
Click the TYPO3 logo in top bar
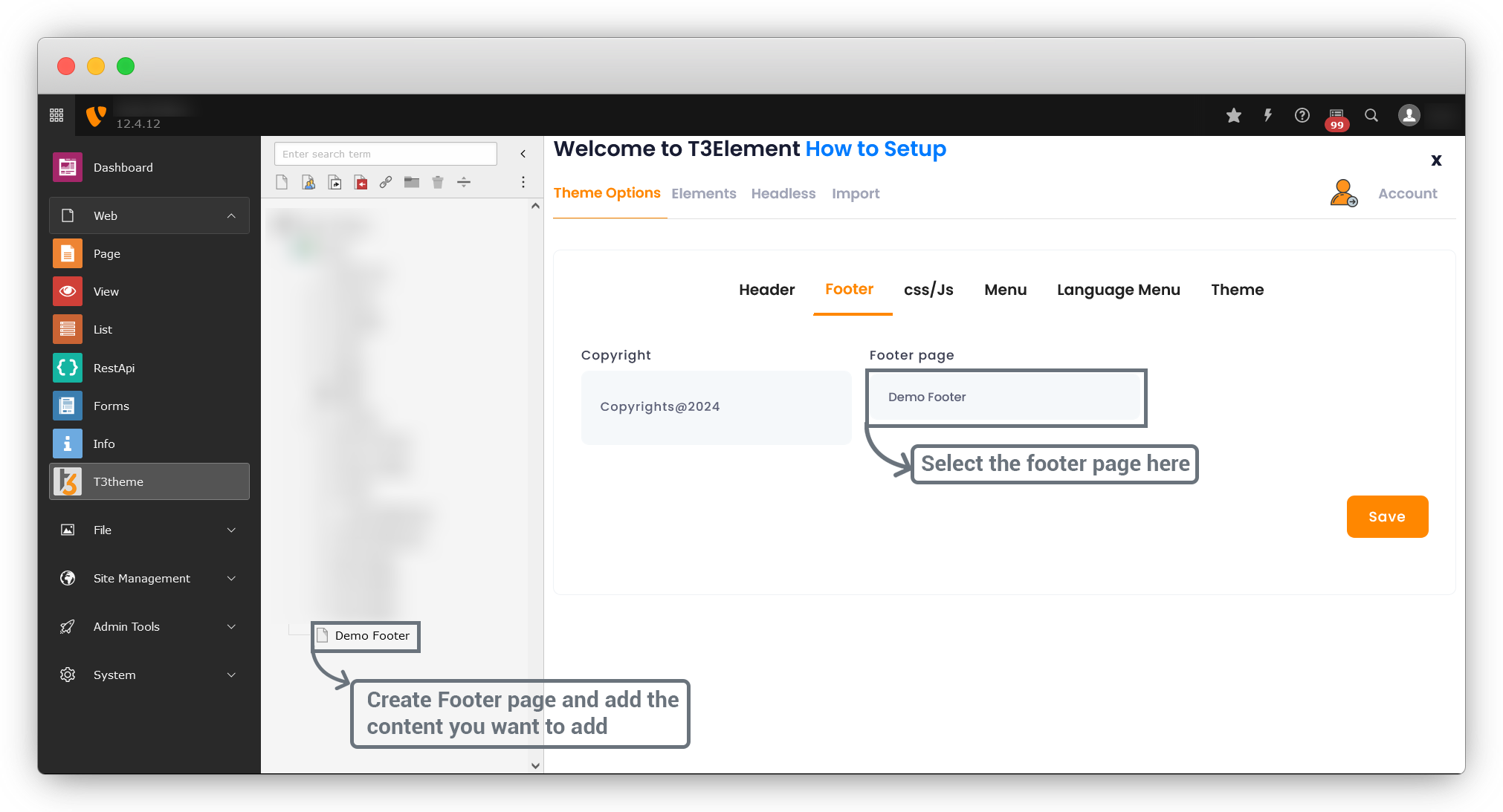[97, 115]
